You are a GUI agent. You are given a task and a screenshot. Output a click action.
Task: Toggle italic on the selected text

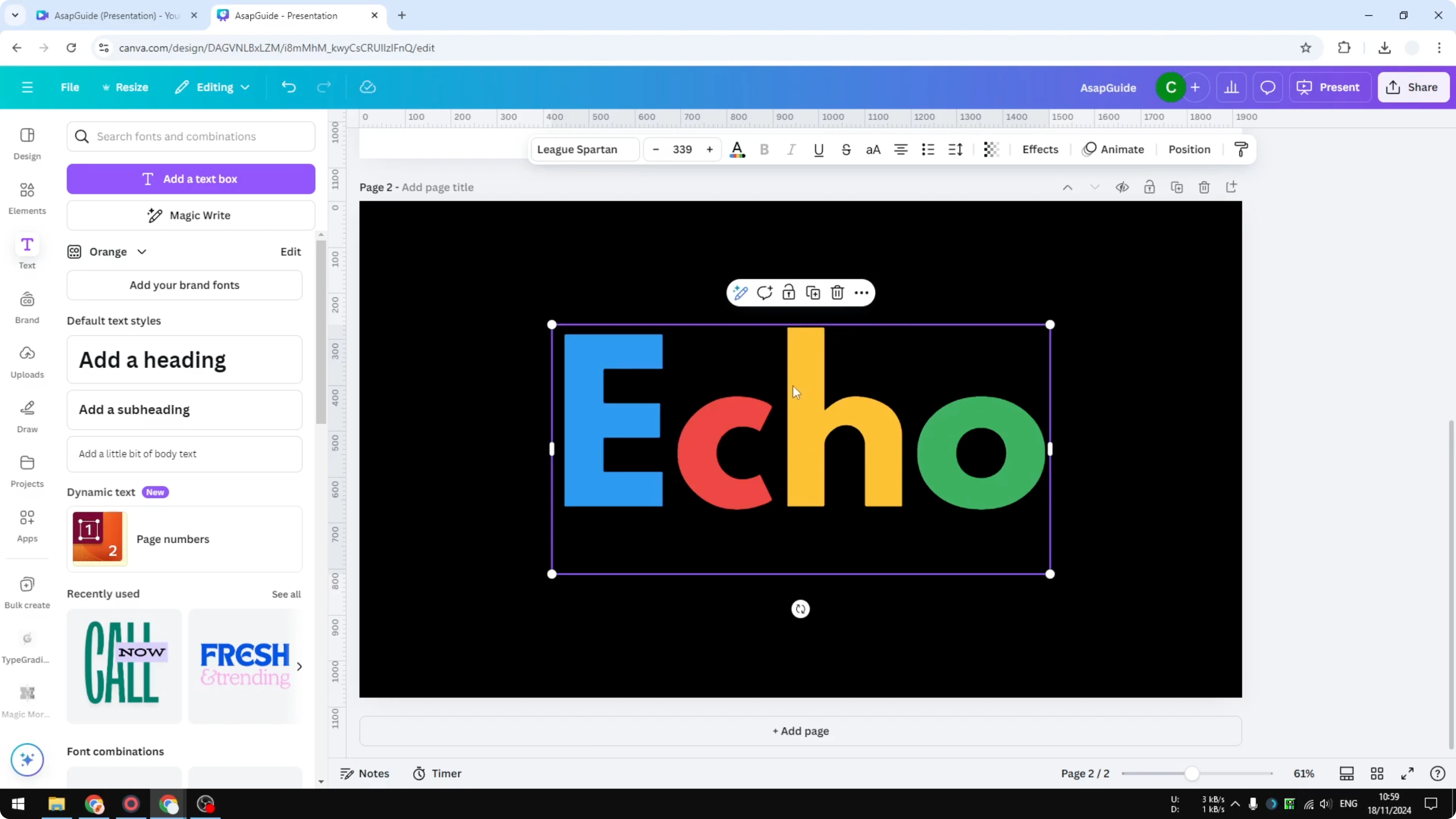click(x=791, y=149)
